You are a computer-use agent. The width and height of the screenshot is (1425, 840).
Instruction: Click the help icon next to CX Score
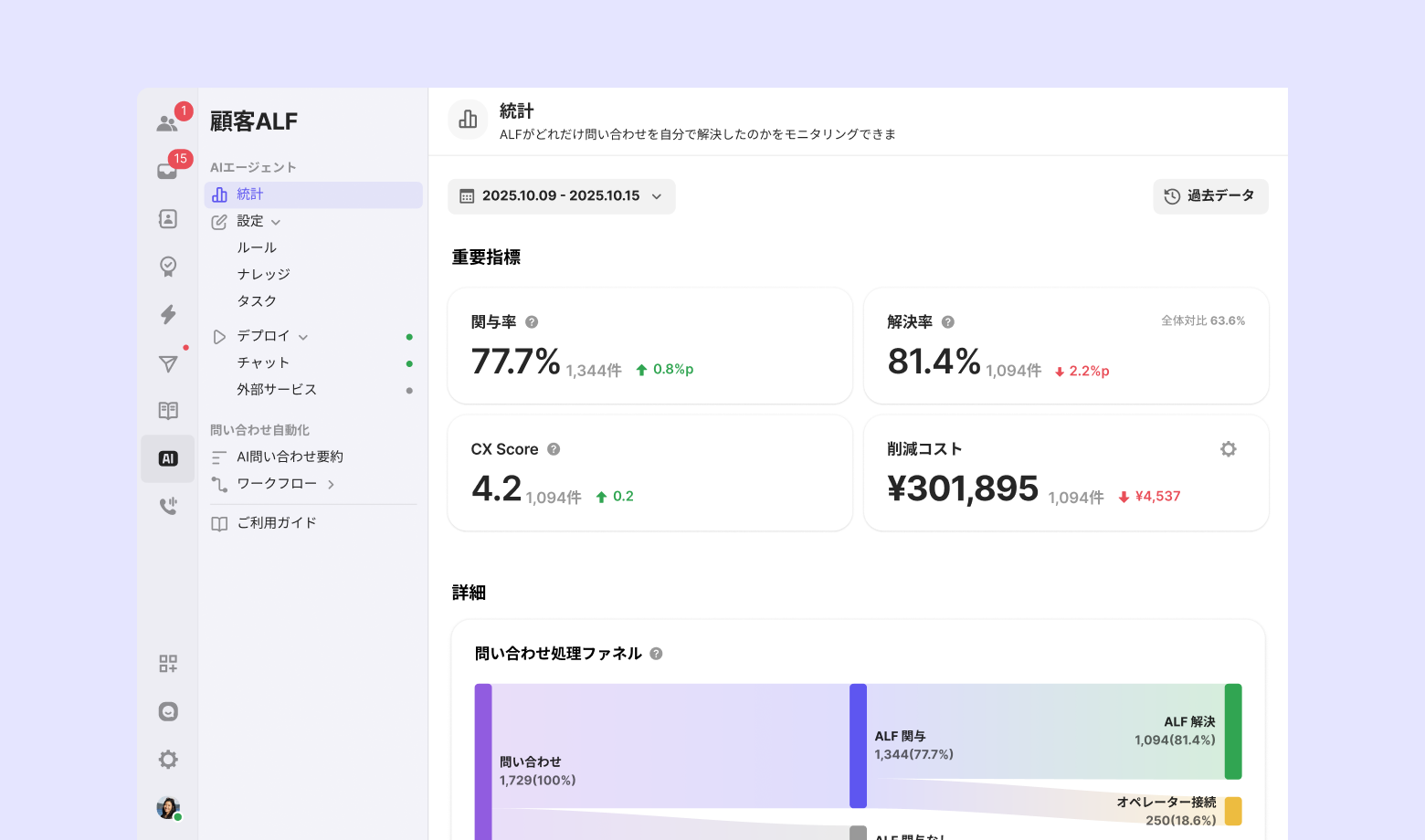click(x=554, y=449)
